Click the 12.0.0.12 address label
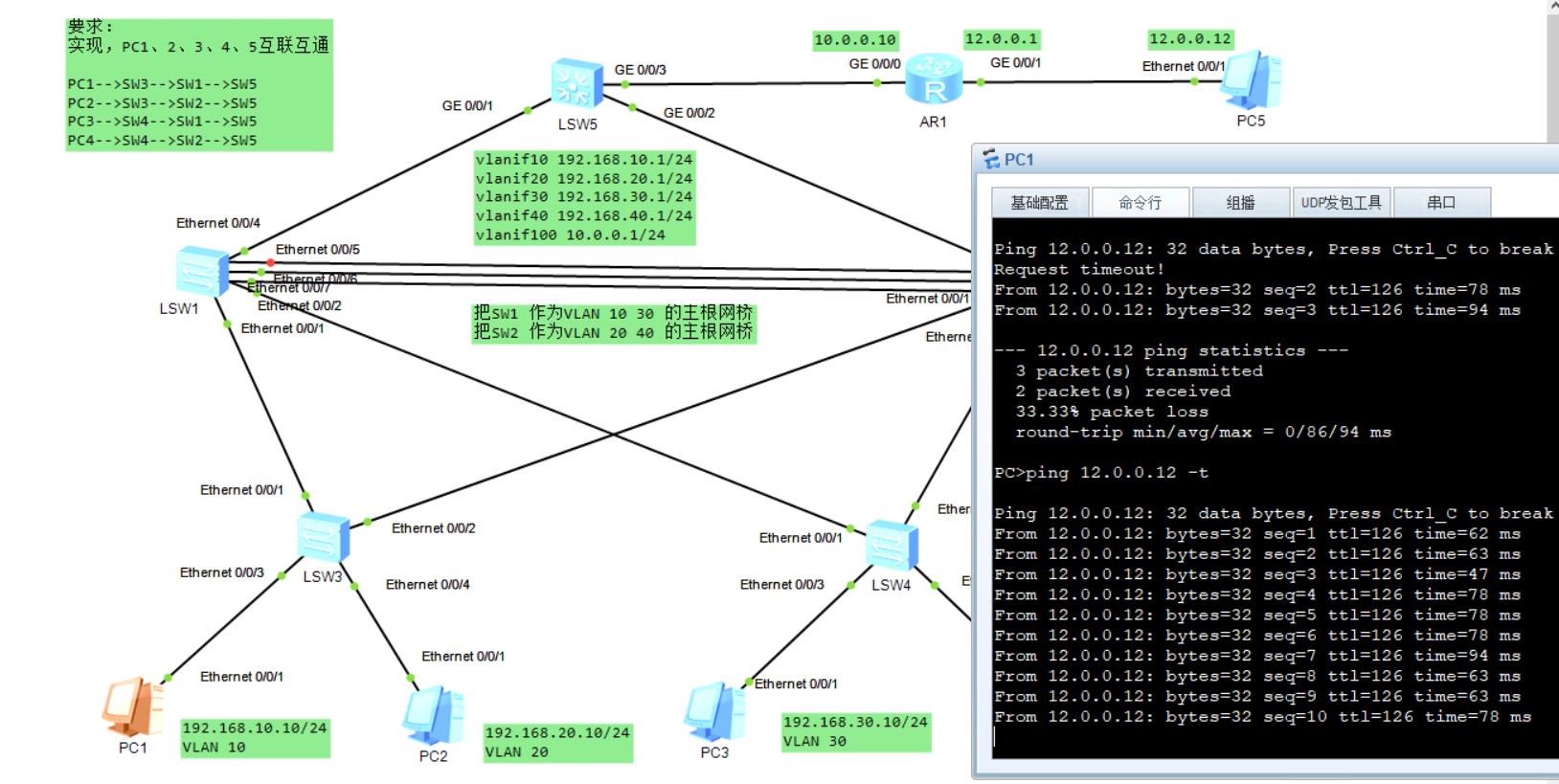This screenshot has height=784, width=1559. pos(1190,39)
